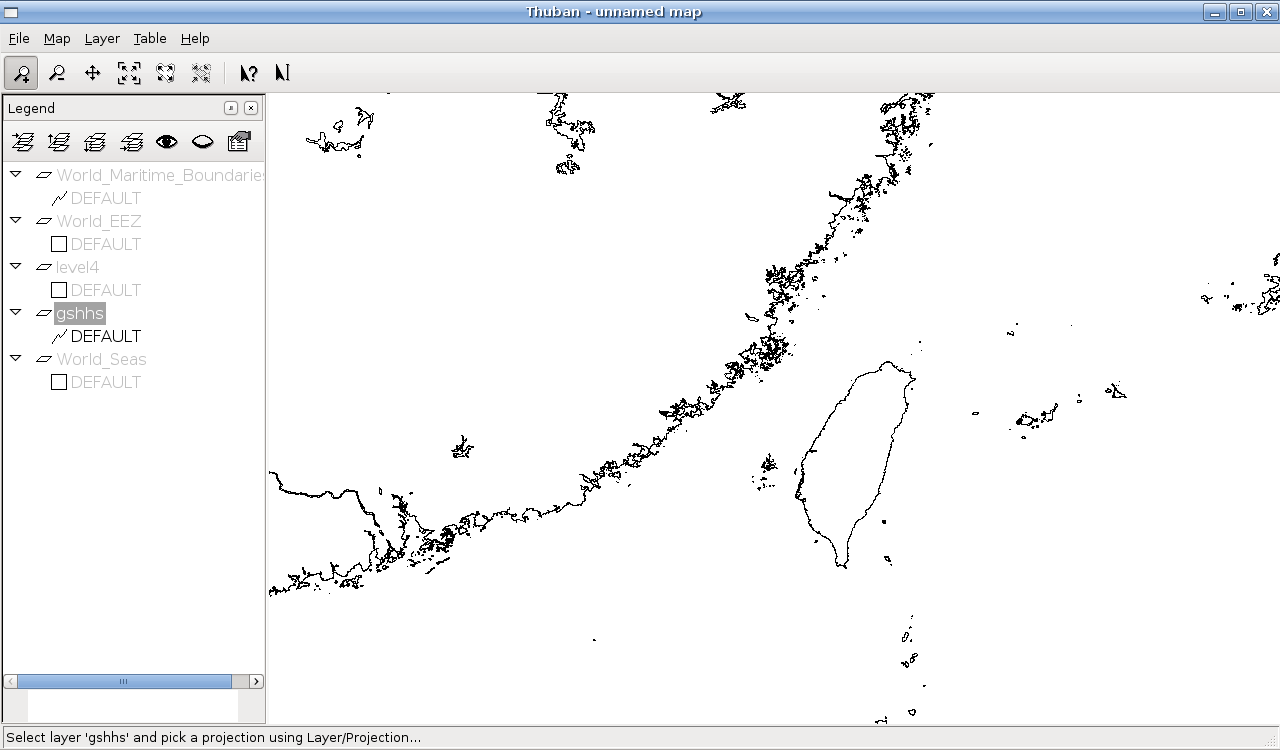Image resolution: width=1280 pixels, height=750 pixels.
Task: Select the World_Seas layer
Action: pyautogui.click(x=101, y=359)
